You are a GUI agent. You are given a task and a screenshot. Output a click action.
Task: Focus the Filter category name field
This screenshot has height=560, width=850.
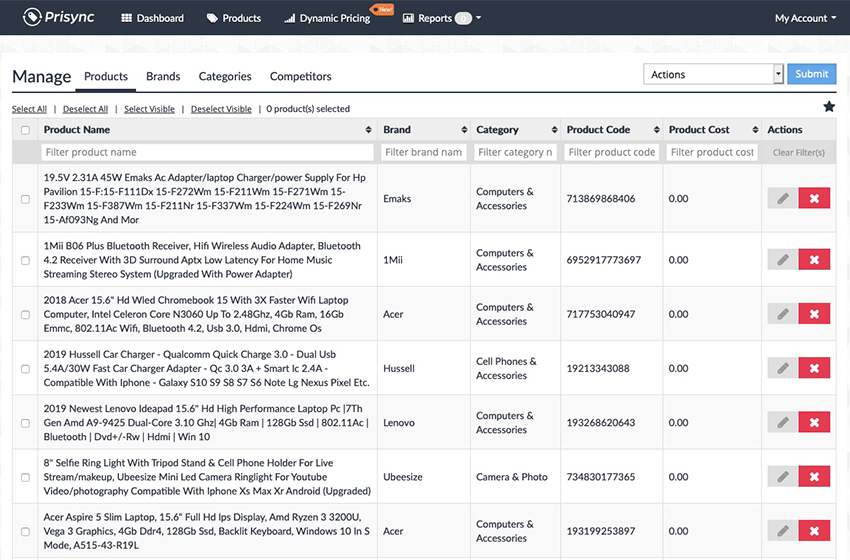516,152
